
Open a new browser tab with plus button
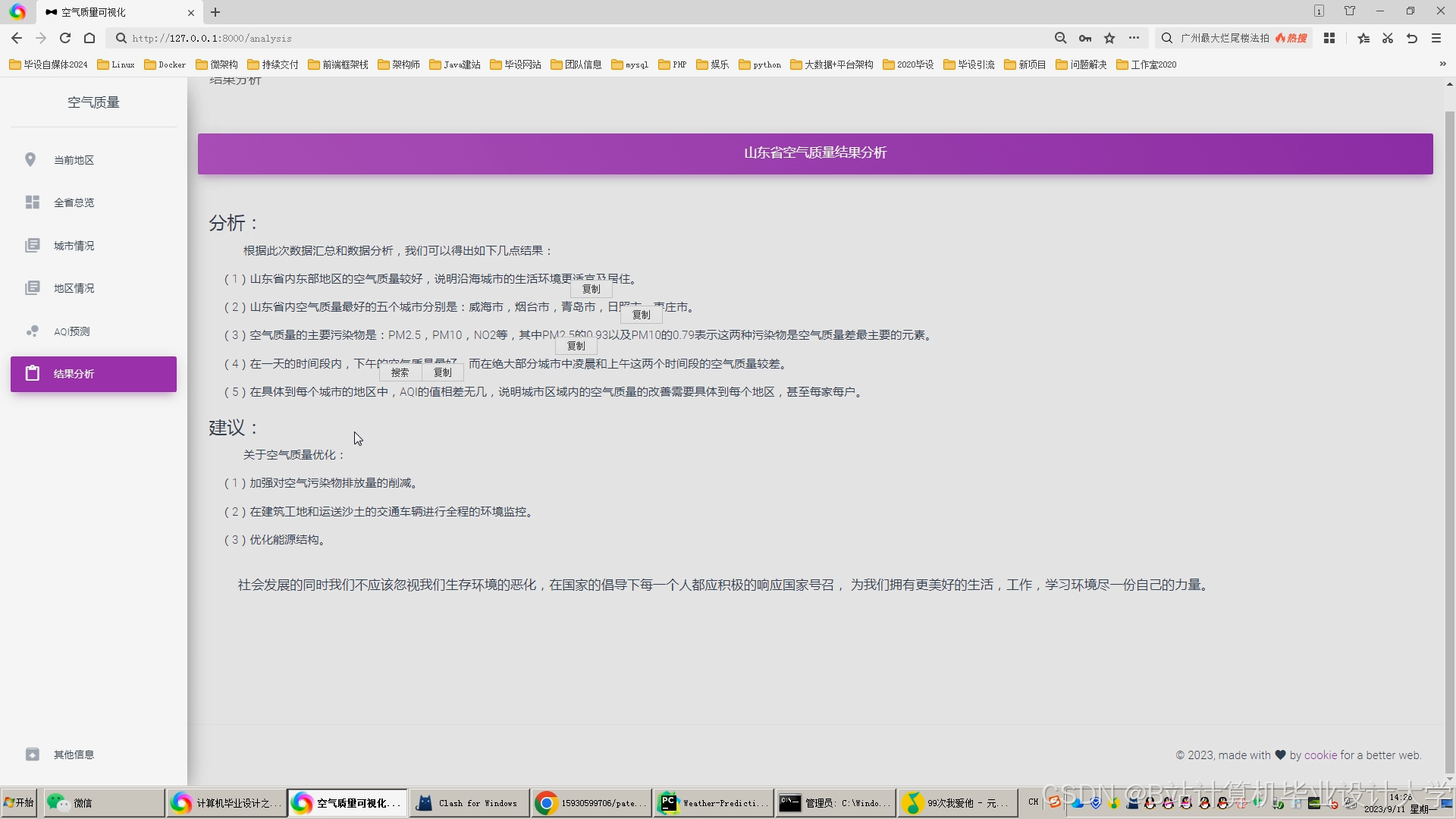(x=215, y=12)
